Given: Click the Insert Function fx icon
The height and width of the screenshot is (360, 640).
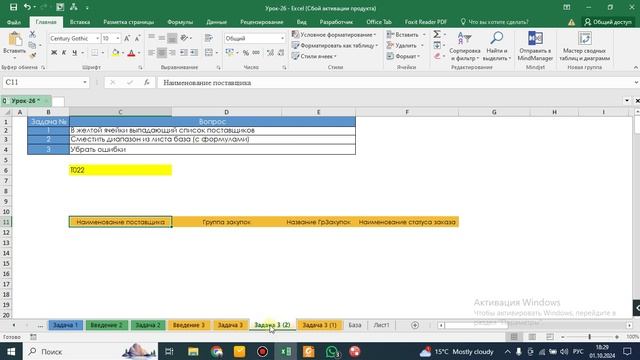Looking at the screenshot, I should 147,82.
